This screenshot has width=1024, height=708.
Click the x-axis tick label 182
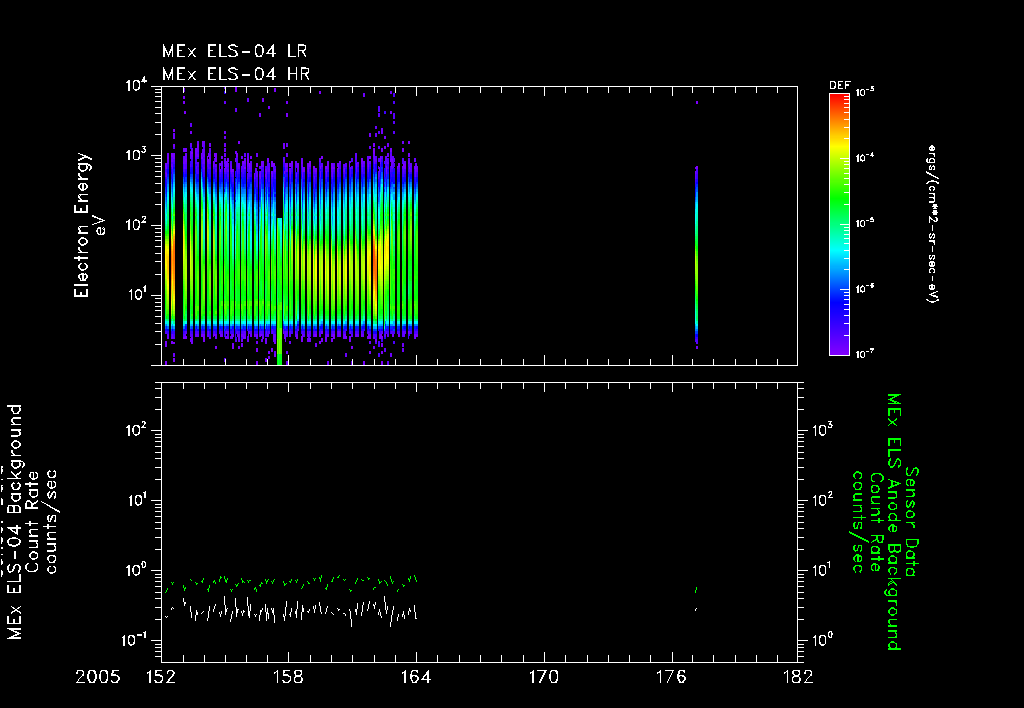point(798,677)
